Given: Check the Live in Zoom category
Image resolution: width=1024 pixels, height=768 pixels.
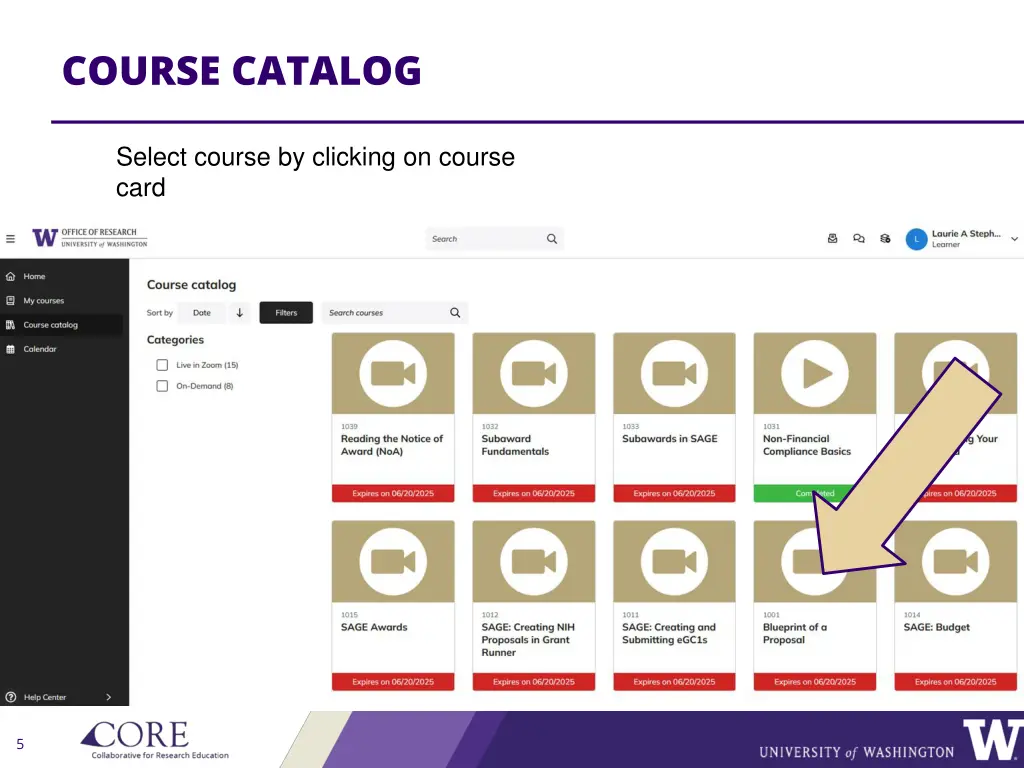Looking at the screenshot, I should tap(162, 365).
